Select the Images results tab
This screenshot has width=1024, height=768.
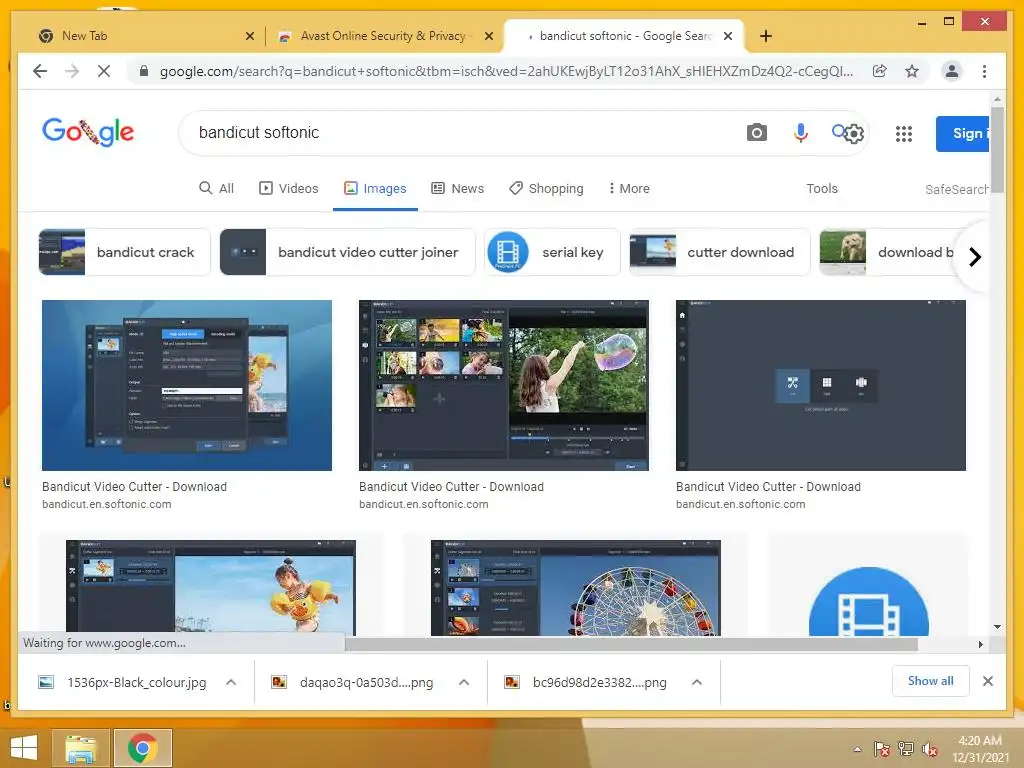[375, 188]
